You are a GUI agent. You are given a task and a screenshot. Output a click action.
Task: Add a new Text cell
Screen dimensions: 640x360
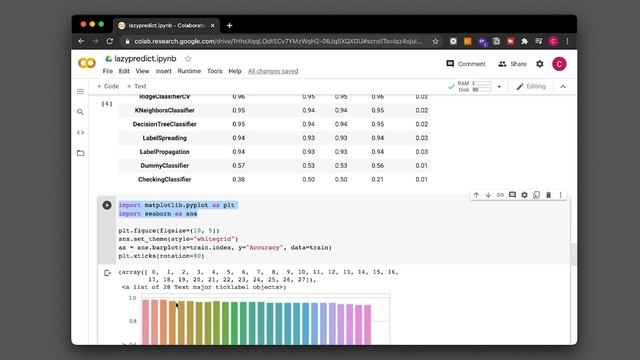136,87
